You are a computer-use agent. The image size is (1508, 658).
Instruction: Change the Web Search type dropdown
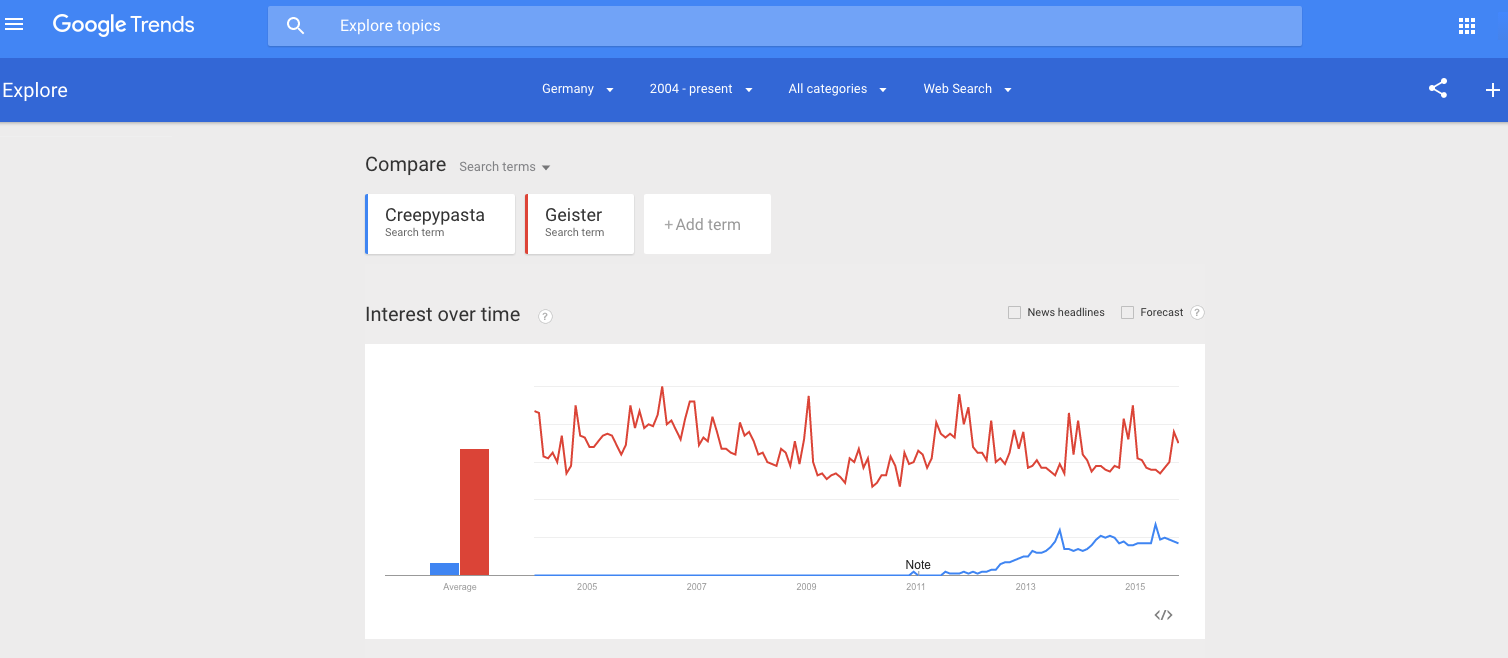pyautogui.click(x=967, y=89)
